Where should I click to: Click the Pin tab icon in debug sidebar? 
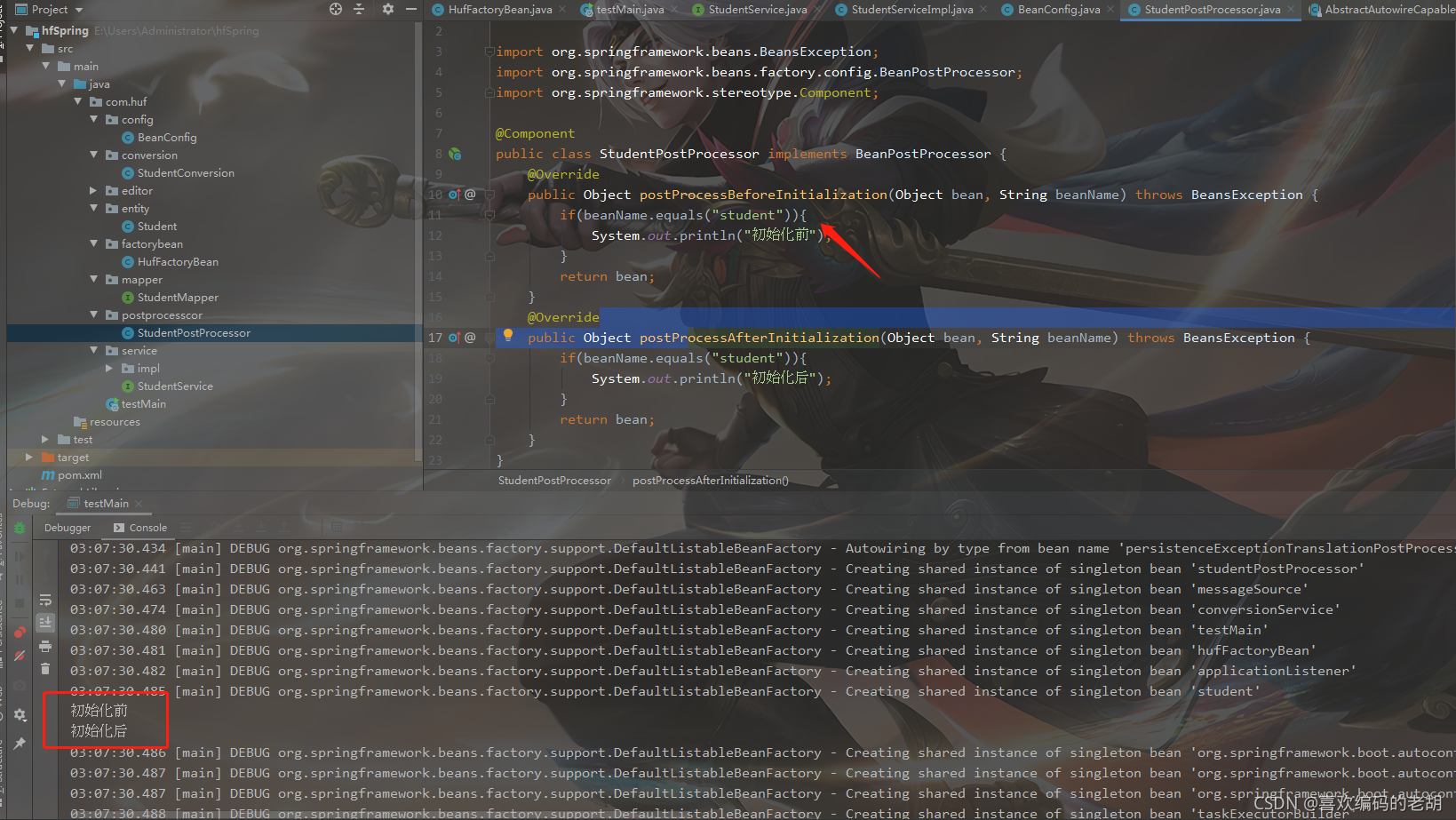[x=20, y=743]
